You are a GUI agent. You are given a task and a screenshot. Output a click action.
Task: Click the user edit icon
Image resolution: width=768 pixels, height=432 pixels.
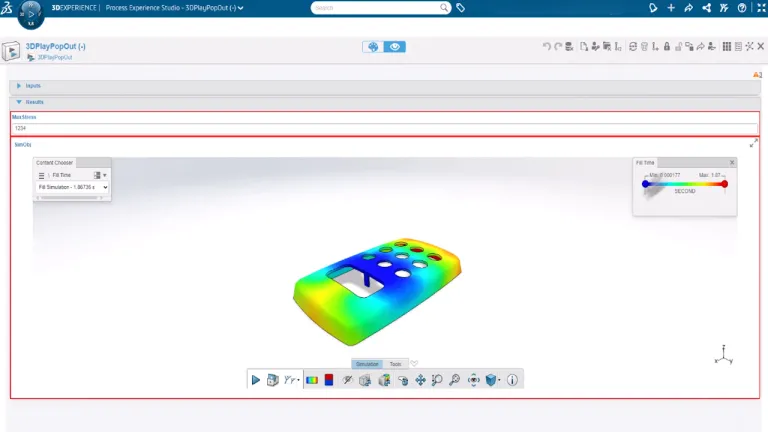[595, 47]
